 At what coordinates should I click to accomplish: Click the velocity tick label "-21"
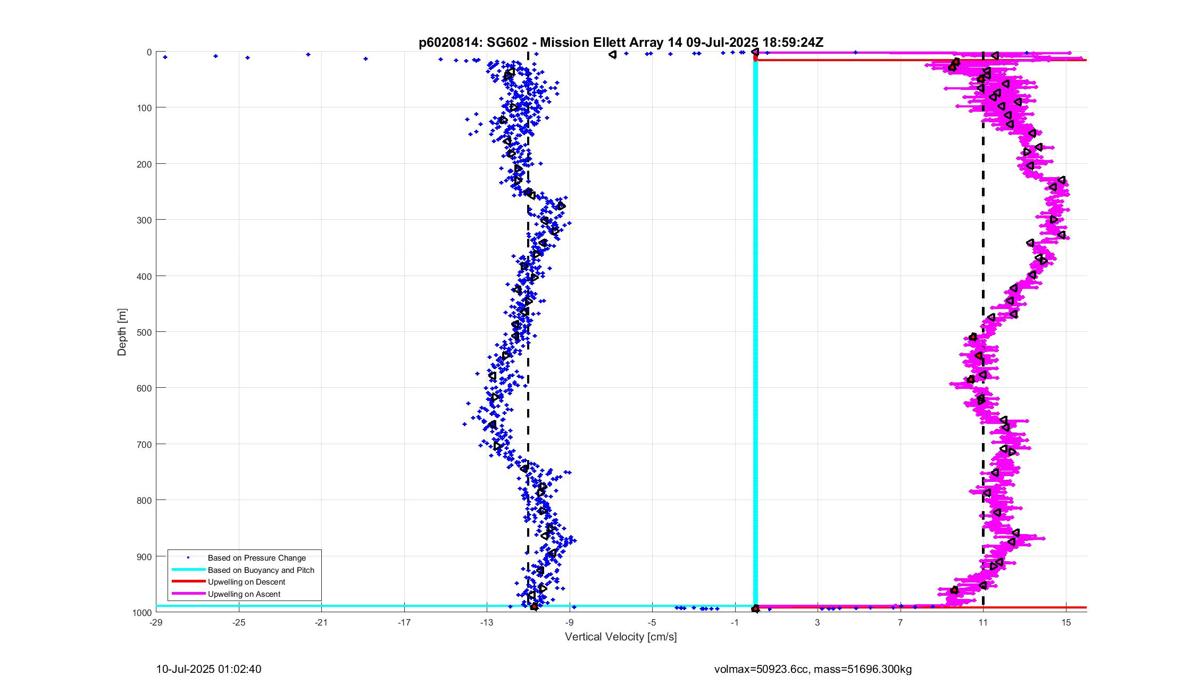(321, 622)
